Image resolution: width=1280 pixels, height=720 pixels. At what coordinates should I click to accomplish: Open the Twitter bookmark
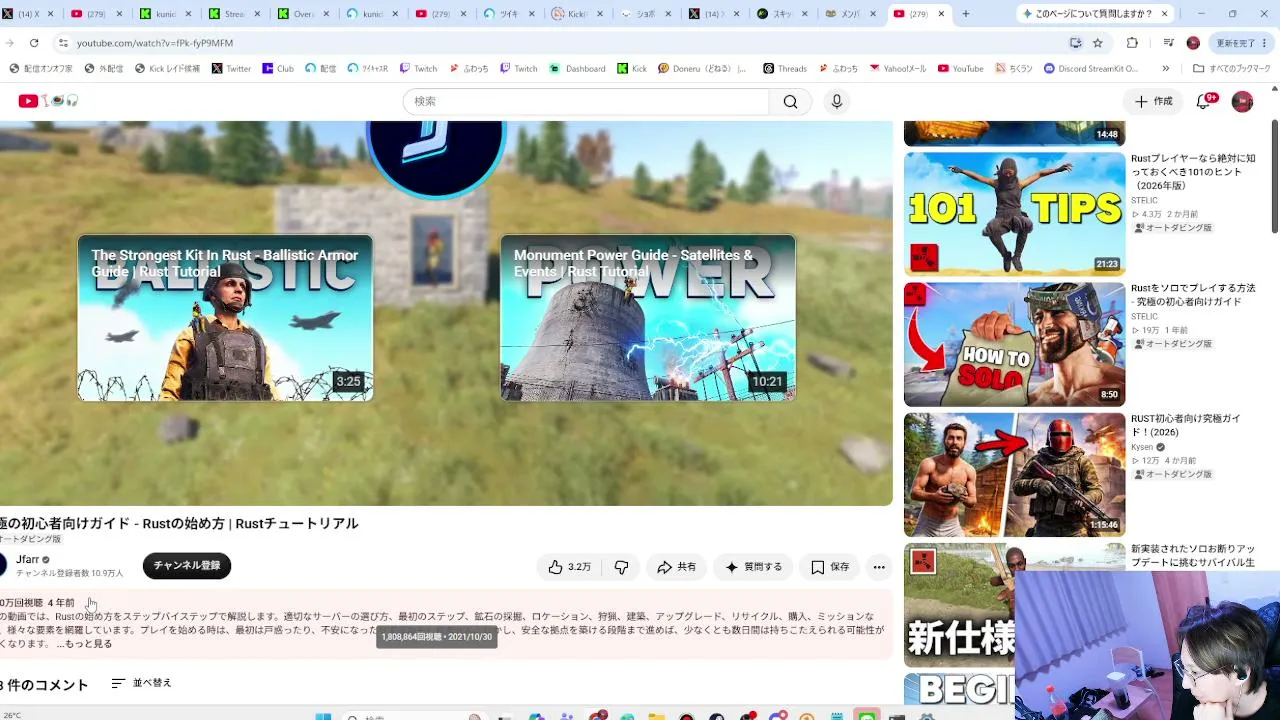tap(231, 69)
